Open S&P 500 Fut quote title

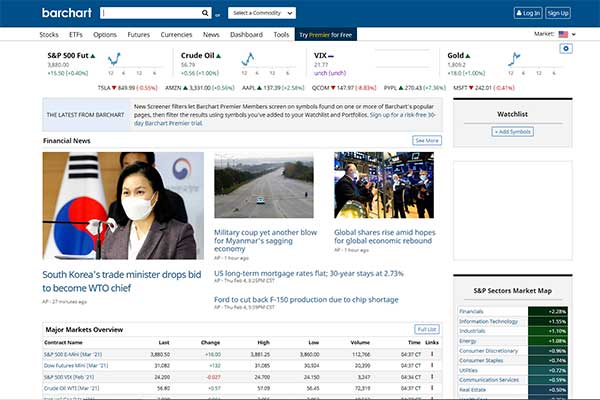pyautogui.click(x=68, y=56)
